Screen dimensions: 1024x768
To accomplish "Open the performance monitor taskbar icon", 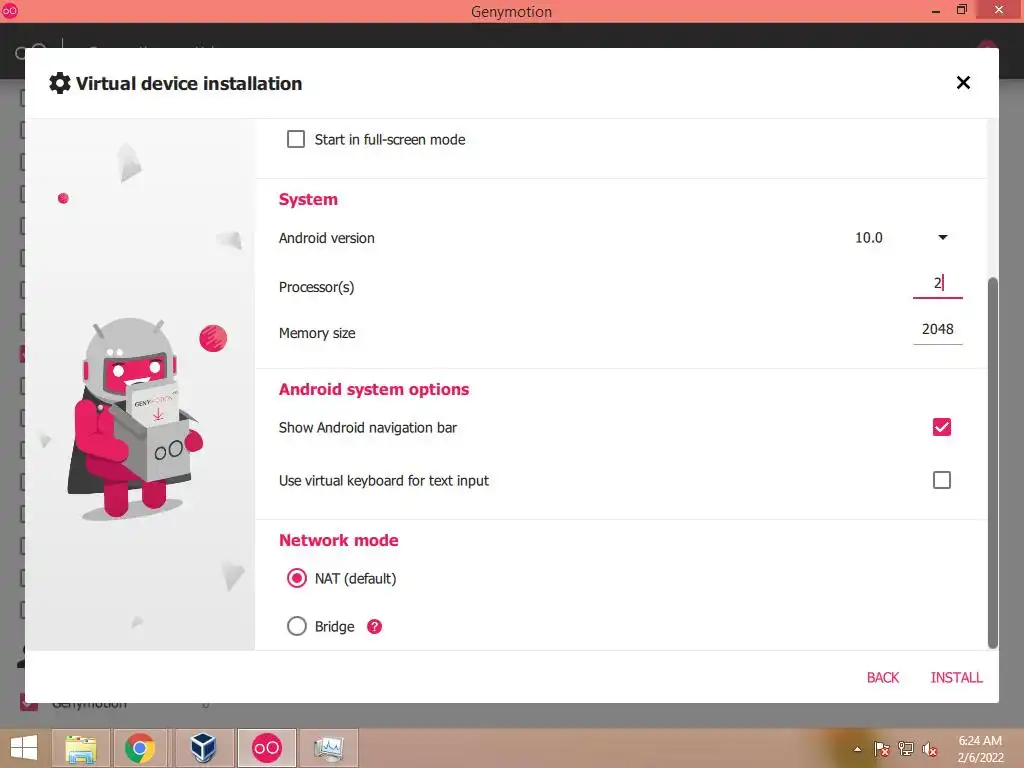I will pos(328,748).
